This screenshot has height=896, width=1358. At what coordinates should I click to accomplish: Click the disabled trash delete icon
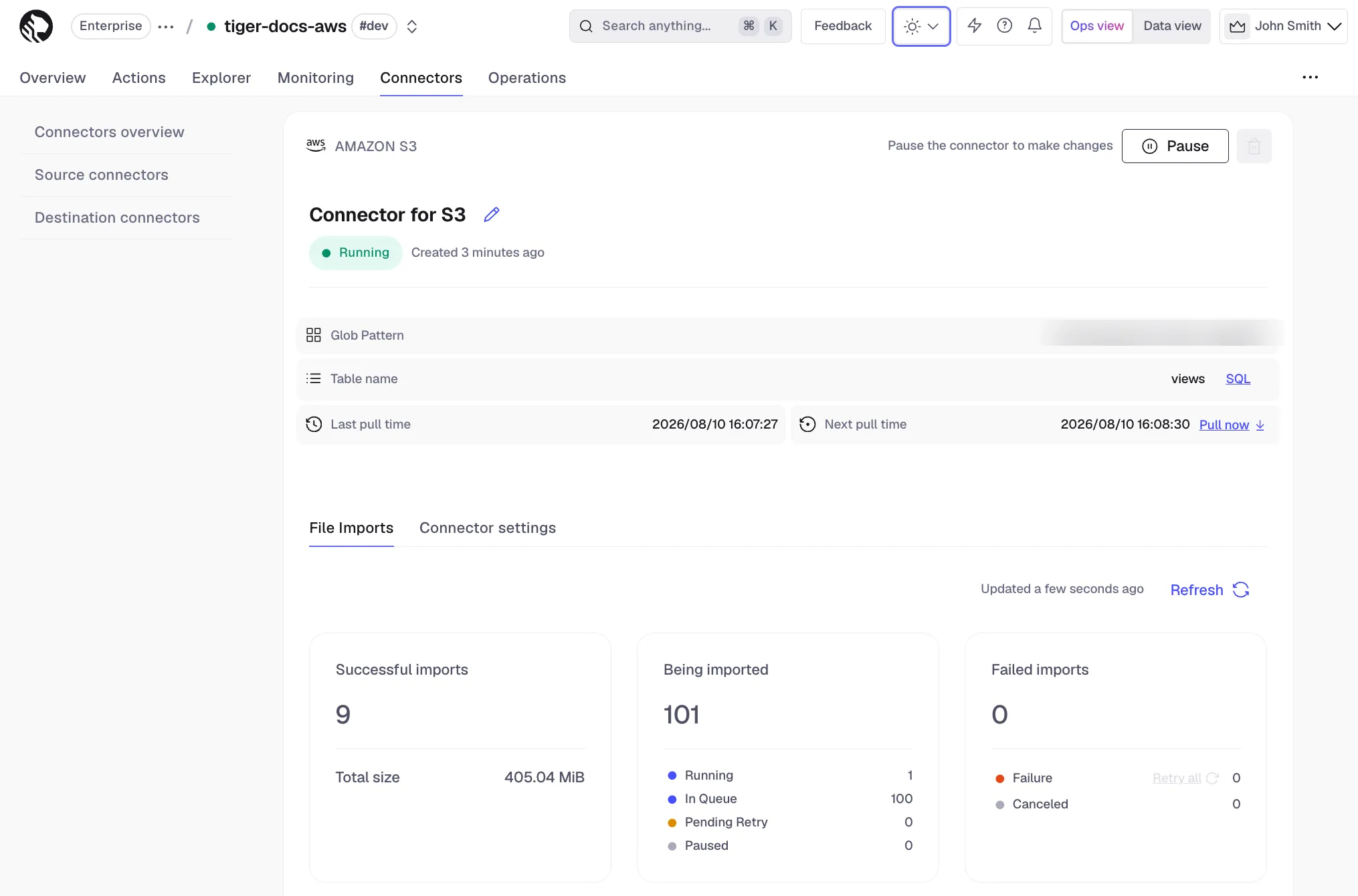1254,146
